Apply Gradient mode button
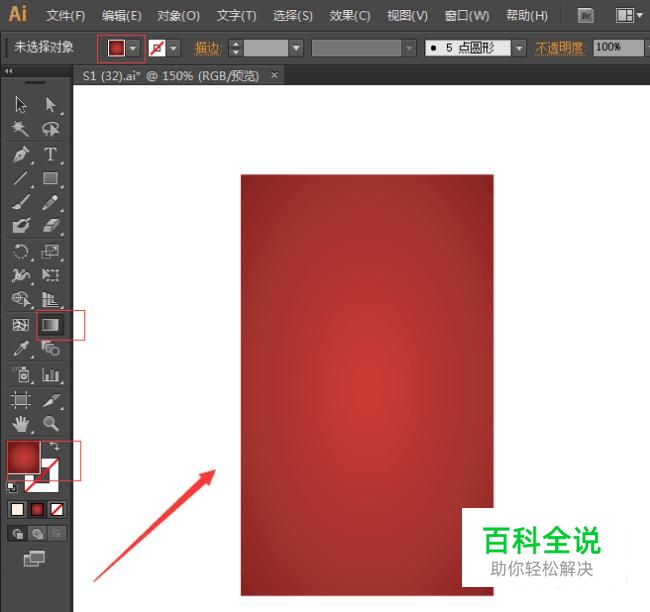Screen dimensions: 650x612 coord(37,509)
